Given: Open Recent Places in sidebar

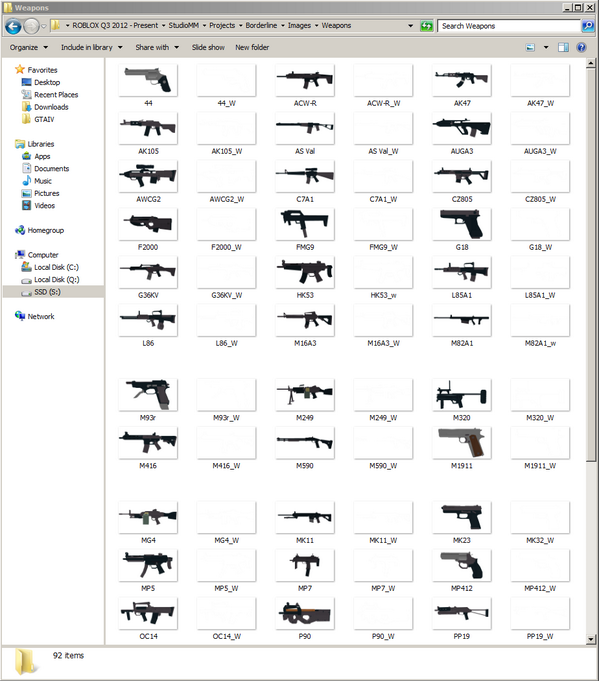Looking at the screenshot, I should 50,95.
